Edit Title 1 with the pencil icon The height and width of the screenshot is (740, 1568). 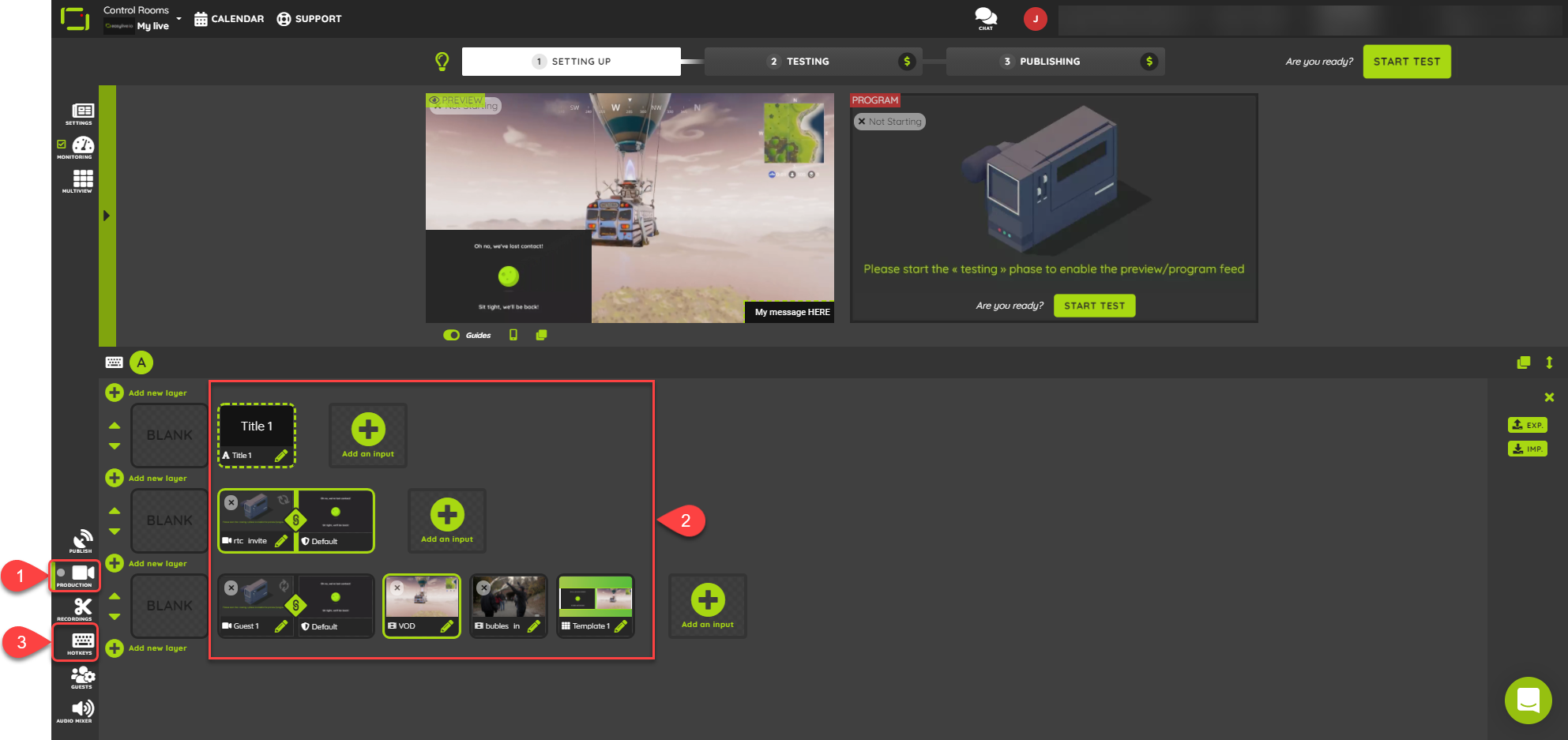[x=281, y=456]
